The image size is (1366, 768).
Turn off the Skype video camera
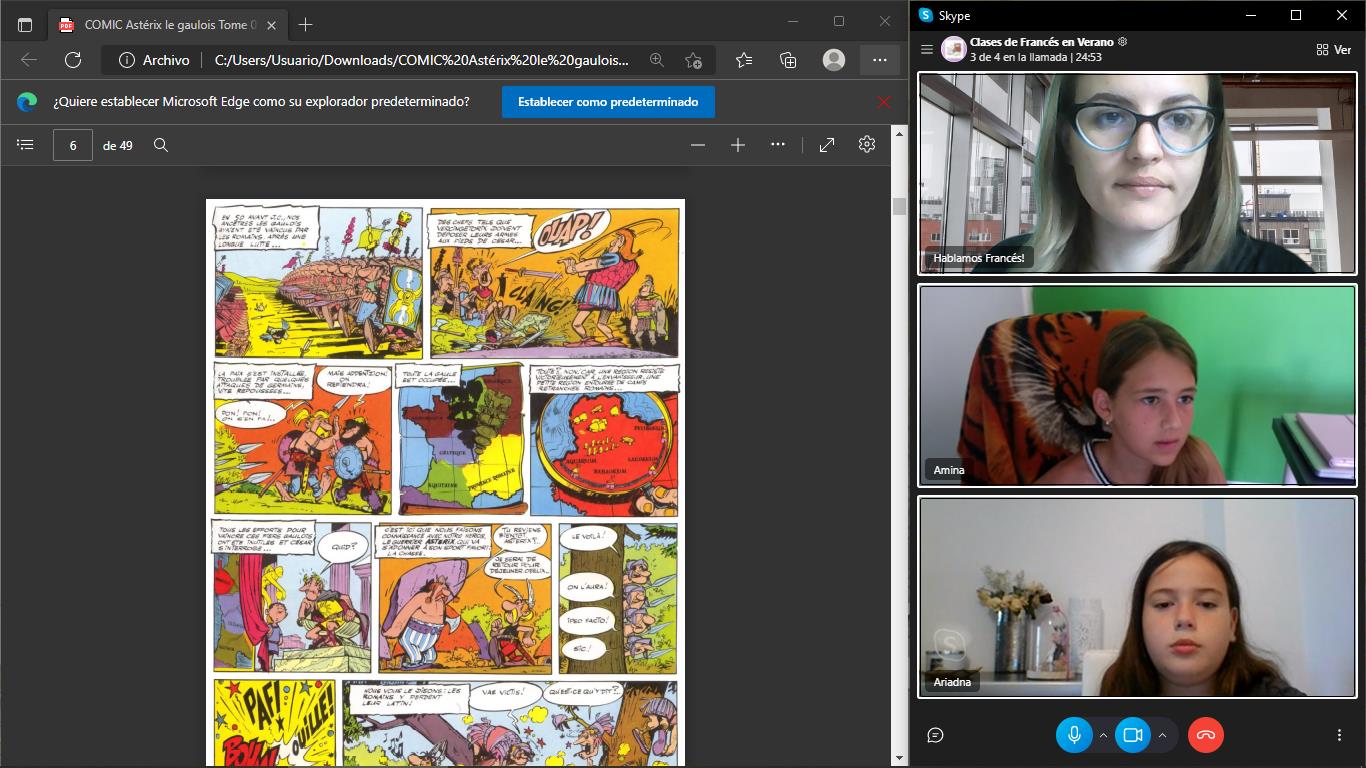1133,735
